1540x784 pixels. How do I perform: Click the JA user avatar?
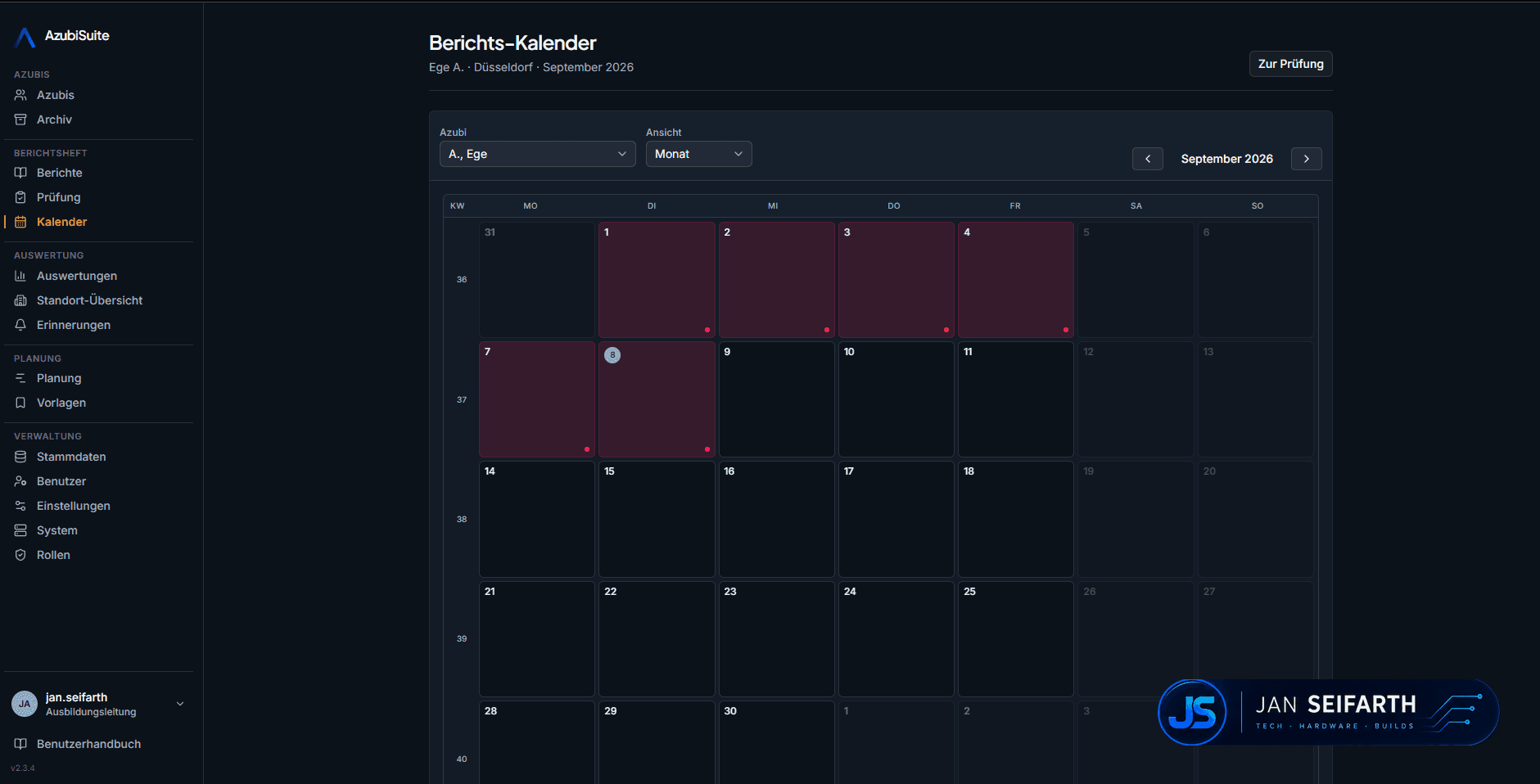[x=25, y=704]
